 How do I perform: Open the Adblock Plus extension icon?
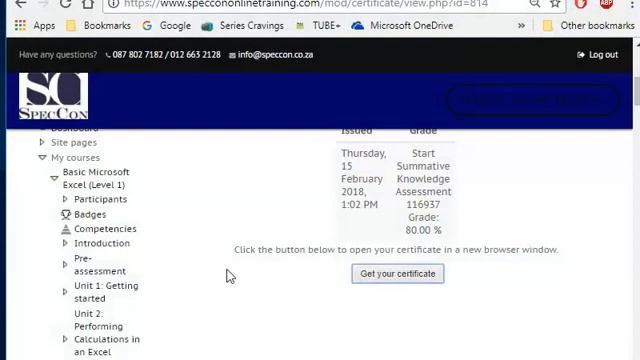[x=607, y=4]
